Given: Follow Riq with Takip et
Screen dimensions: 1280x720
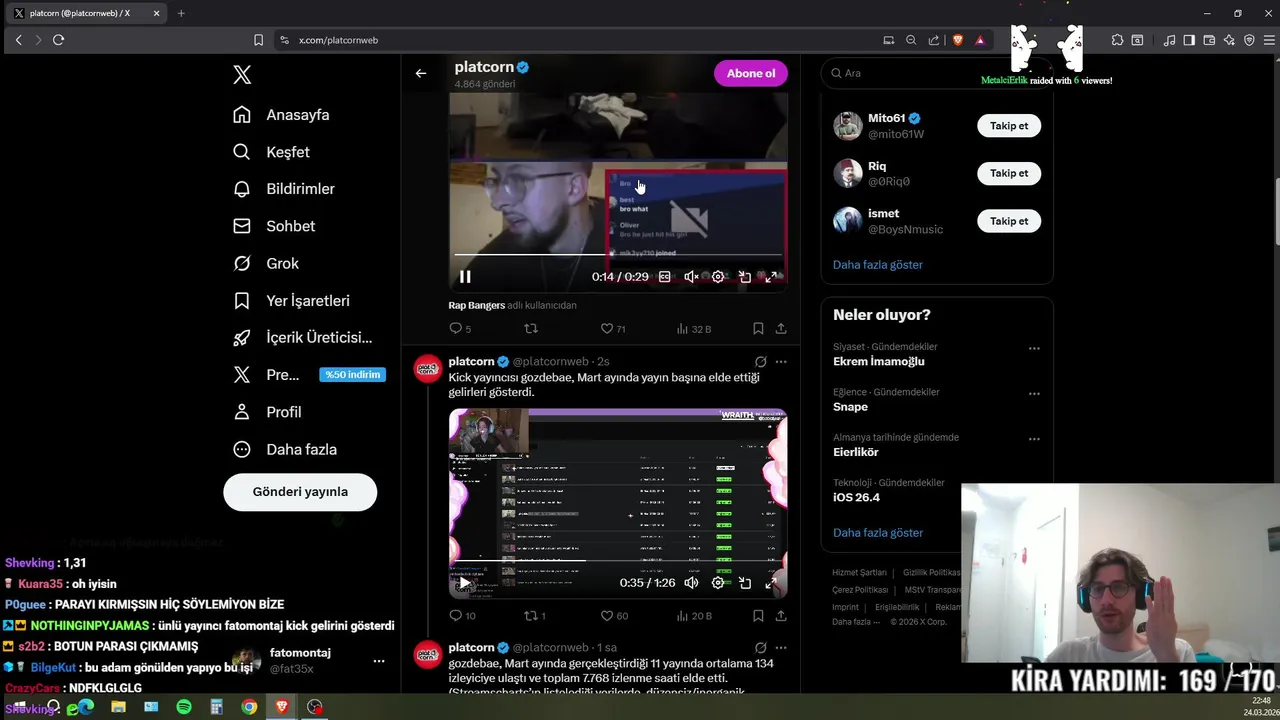Looking at the screenshot, I should point(1009,173).
